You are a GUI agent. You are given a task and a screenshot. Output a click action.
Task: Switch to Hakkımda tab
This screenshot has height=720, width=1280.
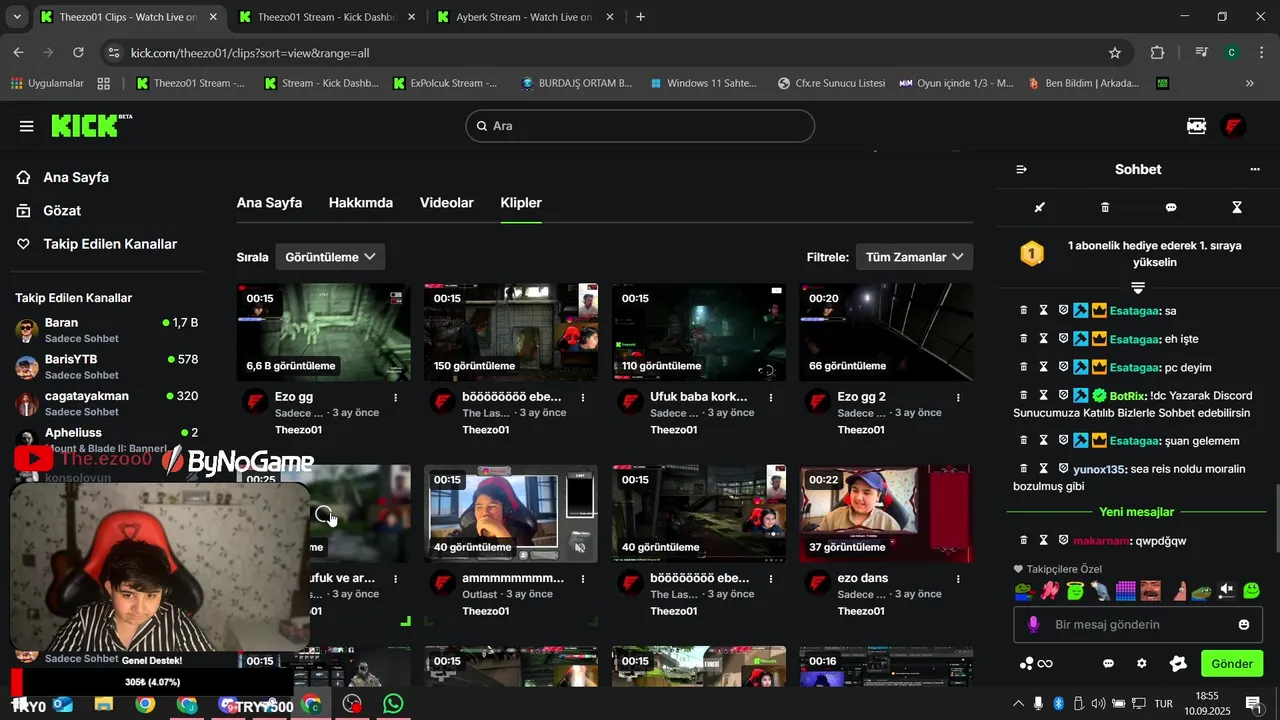click(361, 203)
